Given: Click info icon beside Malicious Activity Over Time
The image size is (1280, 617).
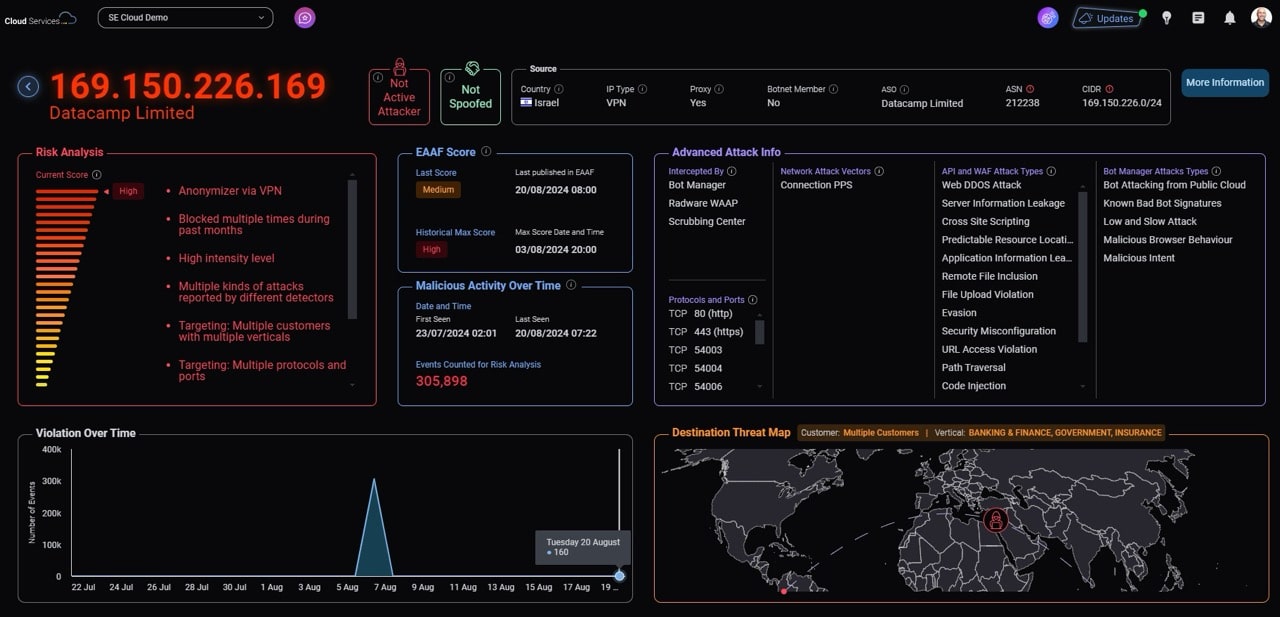Looking at the screenshot, I should 571,285.
